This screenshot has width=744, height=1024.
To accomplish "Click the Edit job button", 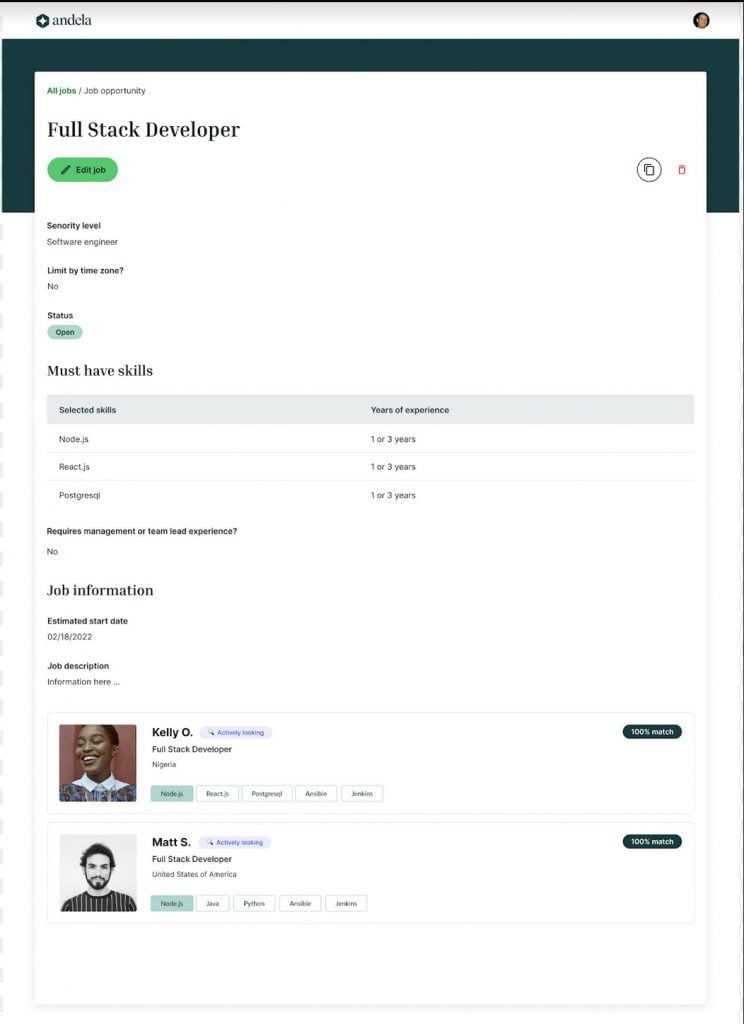I will (82, 169).
